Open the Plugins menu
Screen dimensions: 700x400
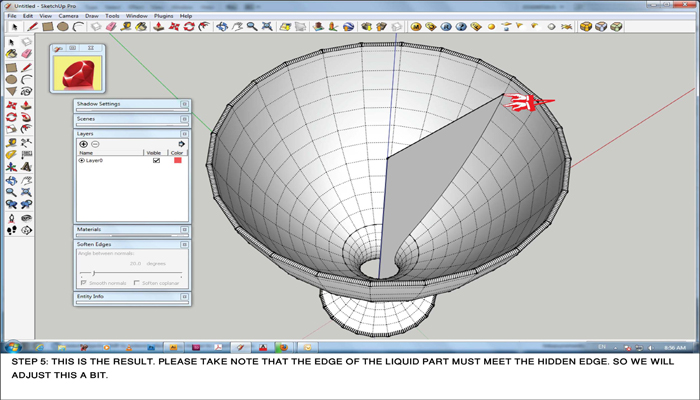(x=164, y=16)
